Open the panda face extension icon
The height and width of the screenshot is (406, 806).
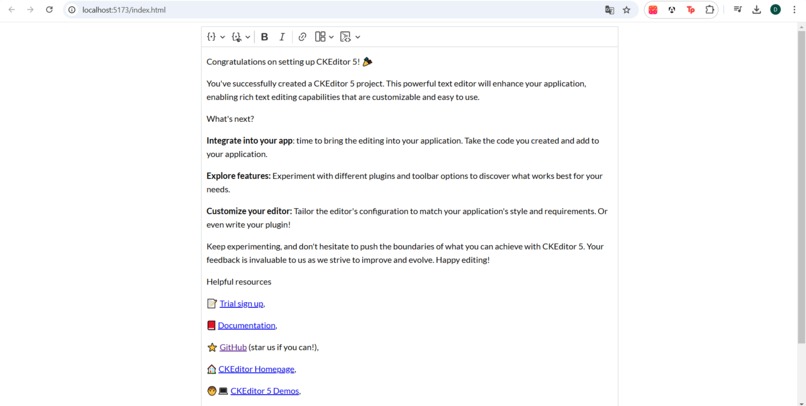coord(672,10)
